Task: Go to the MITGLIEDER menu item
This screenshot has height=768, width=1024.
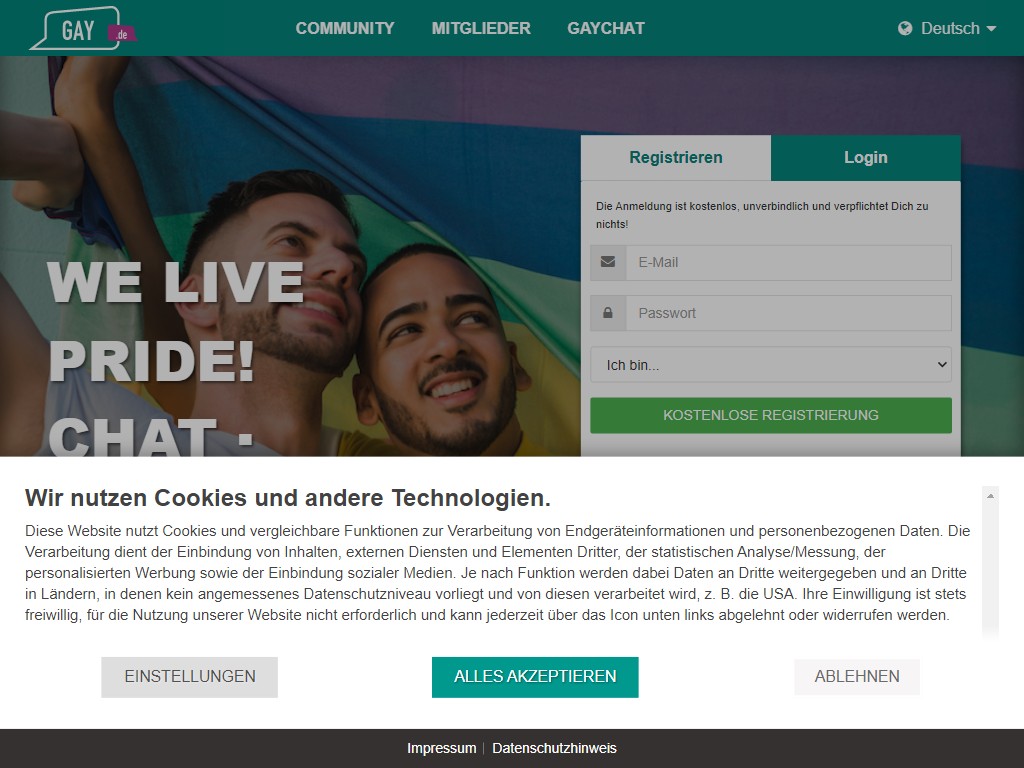Action: (481, 28)
